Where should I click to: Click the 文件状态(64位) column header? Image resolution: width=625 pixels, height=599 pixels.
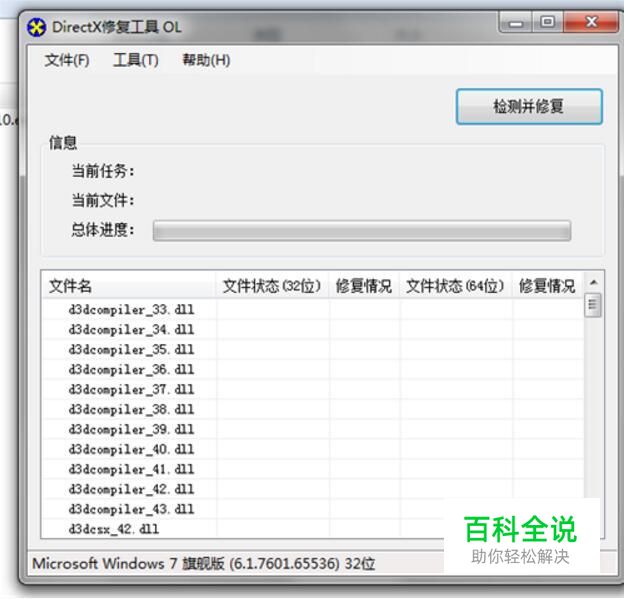[x=456, y=286]
